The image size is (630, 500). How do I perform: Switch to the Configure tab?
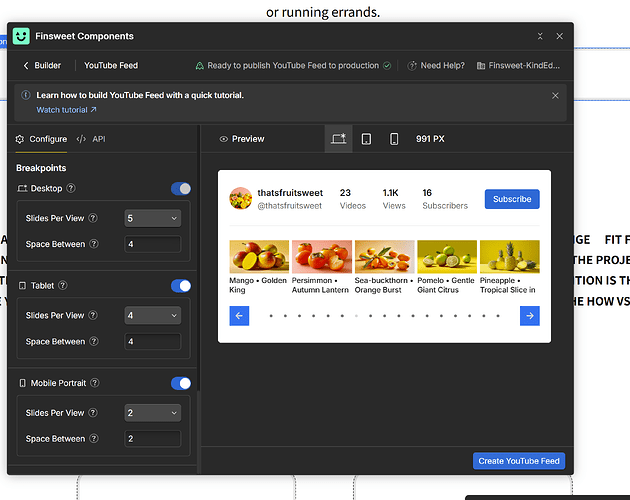(x=41, y=139)
